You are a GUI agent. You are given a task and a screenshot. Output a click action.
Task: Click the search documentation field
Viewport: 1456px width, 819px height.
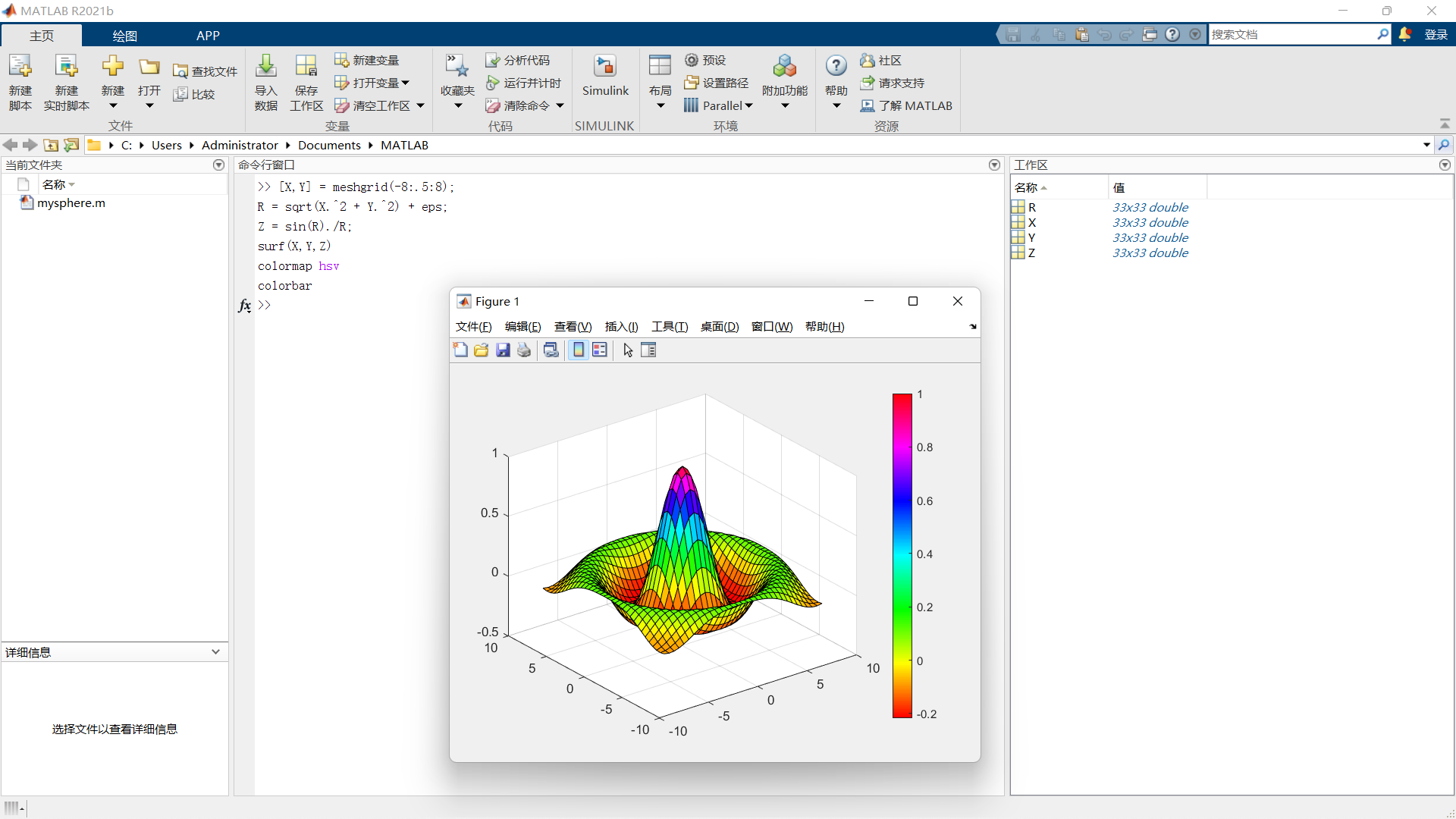1292,34
